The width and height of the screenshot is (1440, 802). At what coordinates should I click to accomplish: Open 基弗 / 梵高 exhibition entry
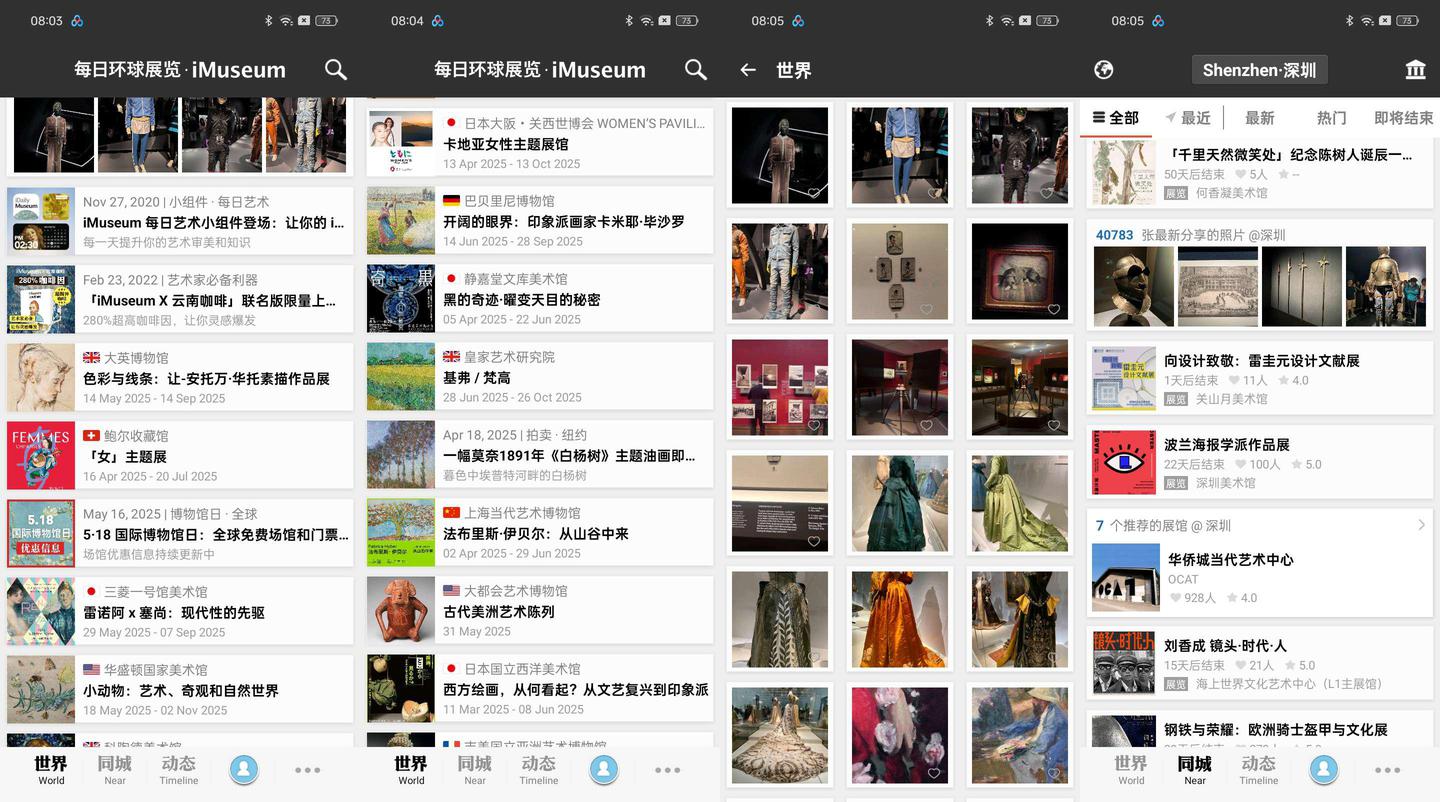pyautogui.click(x=540, y=377)
